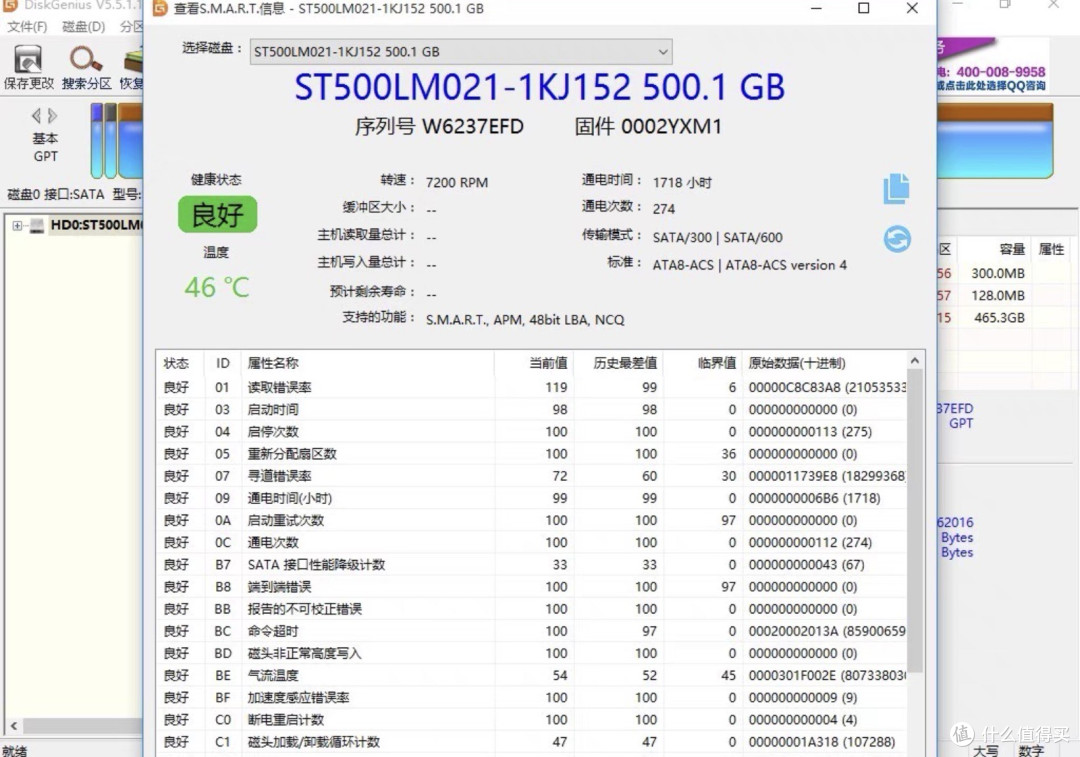Click the 400-008-9958 banner ad in DiskGenius
This screenshot has height=757, width=1080.
993,66
